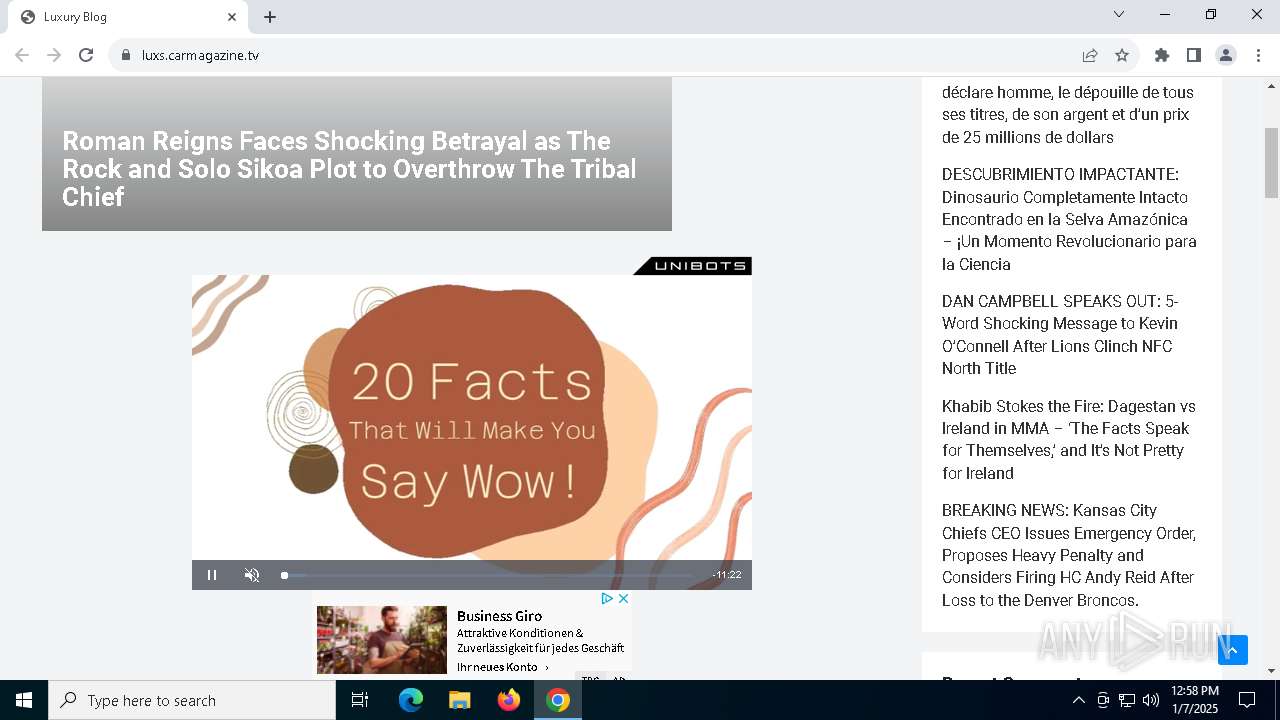Open Roman Reigns betrayal article headline
Viewport: 1280px width, 720px height.
(349, 169)
